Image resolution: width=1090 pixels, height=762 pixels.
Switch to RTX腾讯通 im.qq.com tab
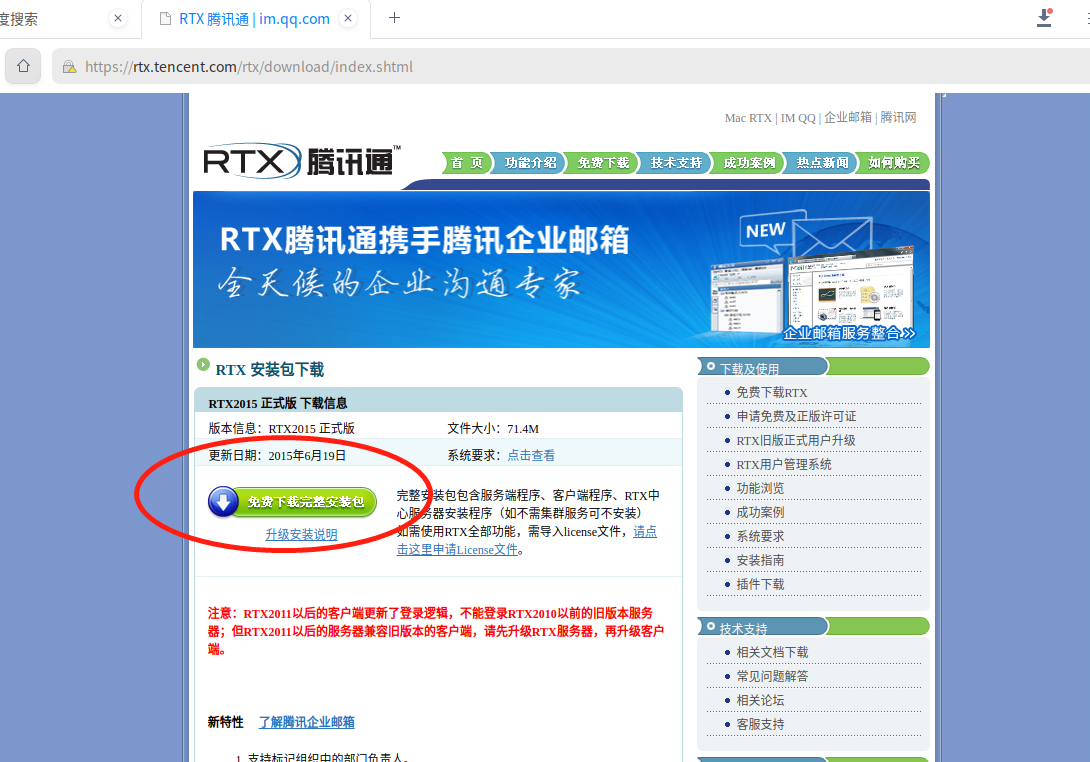click(254, 19)
